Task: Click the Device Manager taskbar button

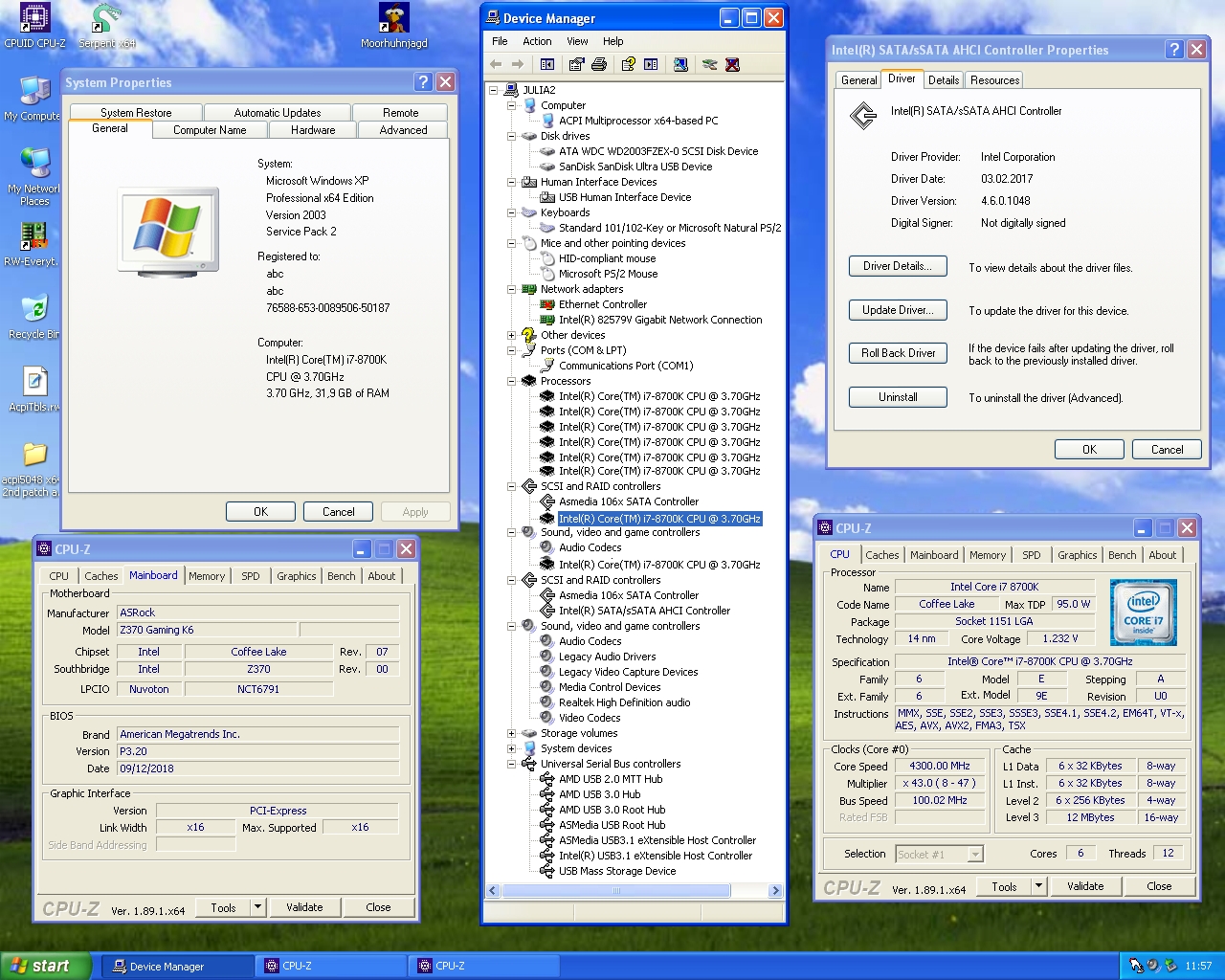Action: (177, 967)
